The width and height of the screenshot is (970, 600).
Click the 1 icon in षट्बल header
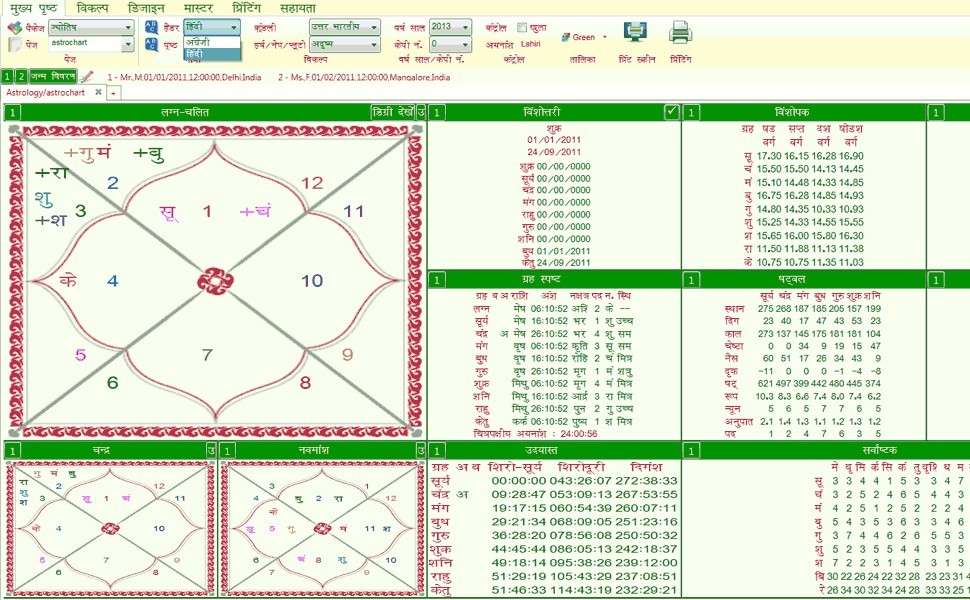click(691, 280)
